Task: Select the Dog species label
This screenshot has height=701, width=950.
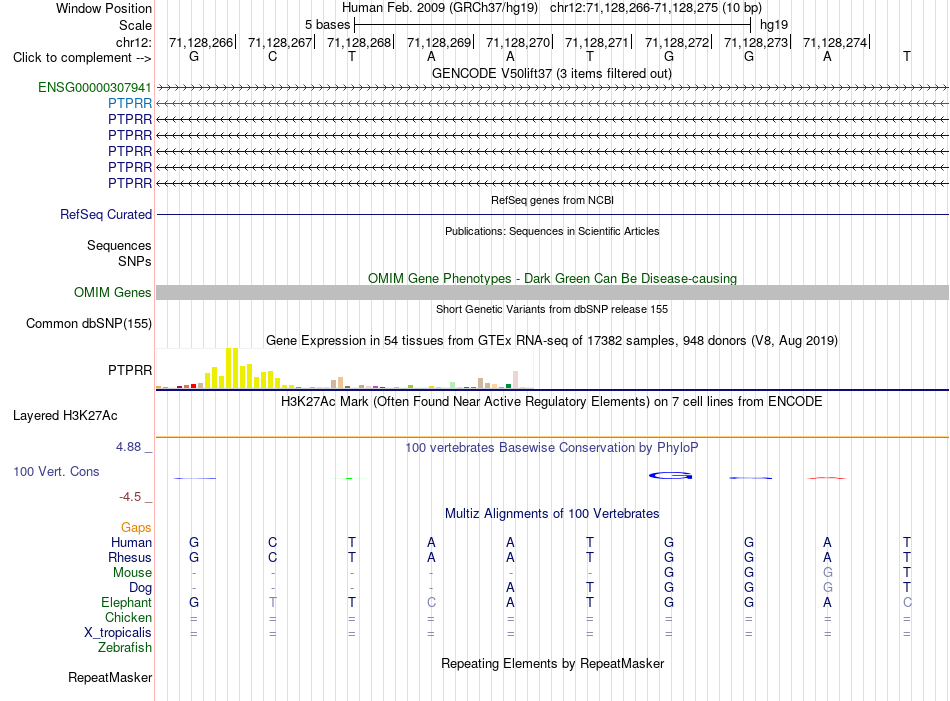Action: (140, 588)
